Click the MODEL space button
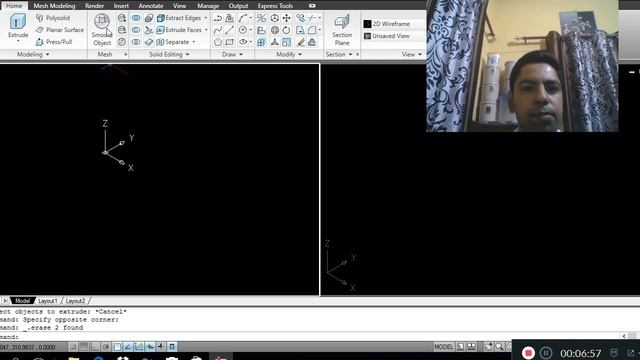640x360 pixels. click(x=444, y=347)
